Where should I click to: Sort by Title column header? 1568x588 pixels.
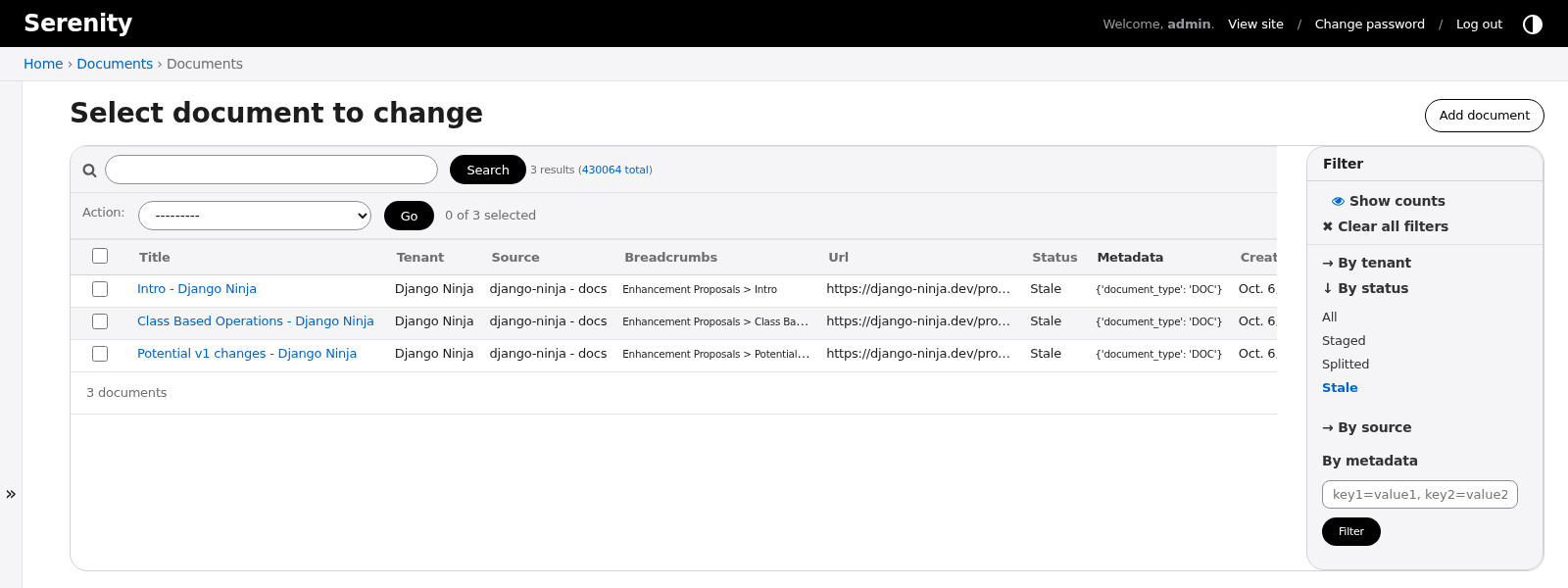coord(155,258)
